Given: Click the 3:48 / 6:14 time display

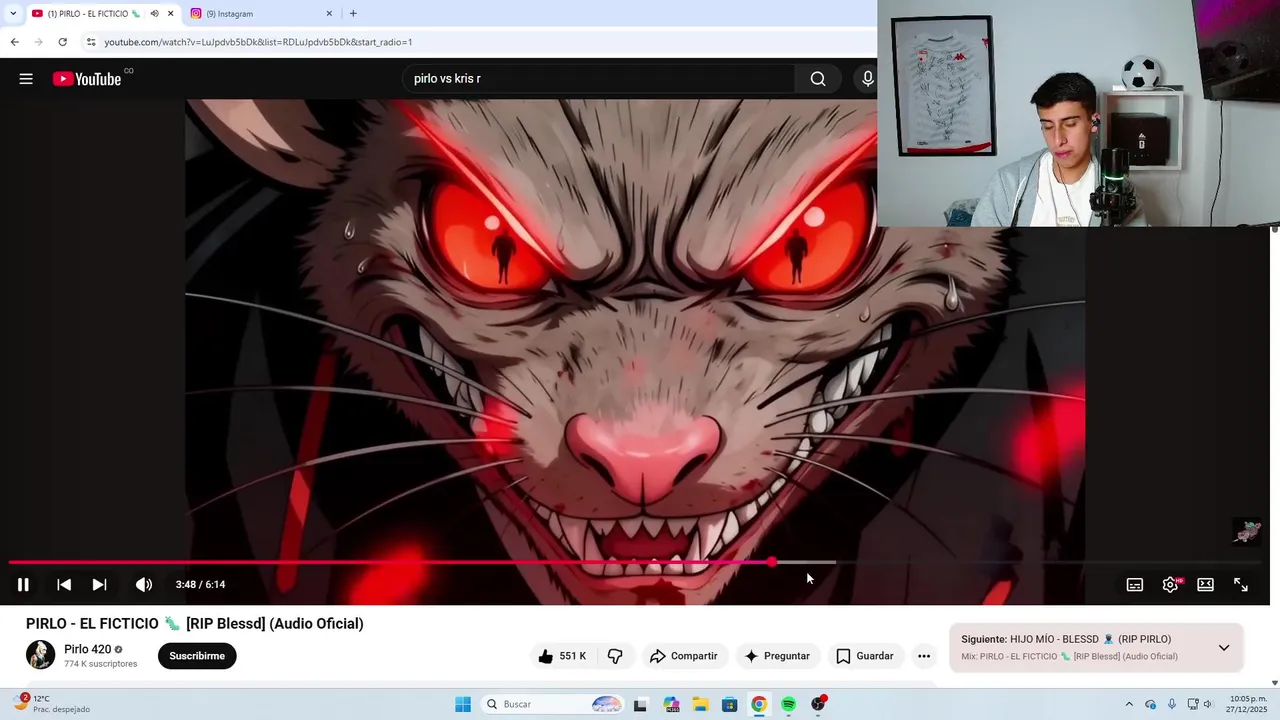Looking at the screenshot, I should pyautogui.click(x=200, y=585).
